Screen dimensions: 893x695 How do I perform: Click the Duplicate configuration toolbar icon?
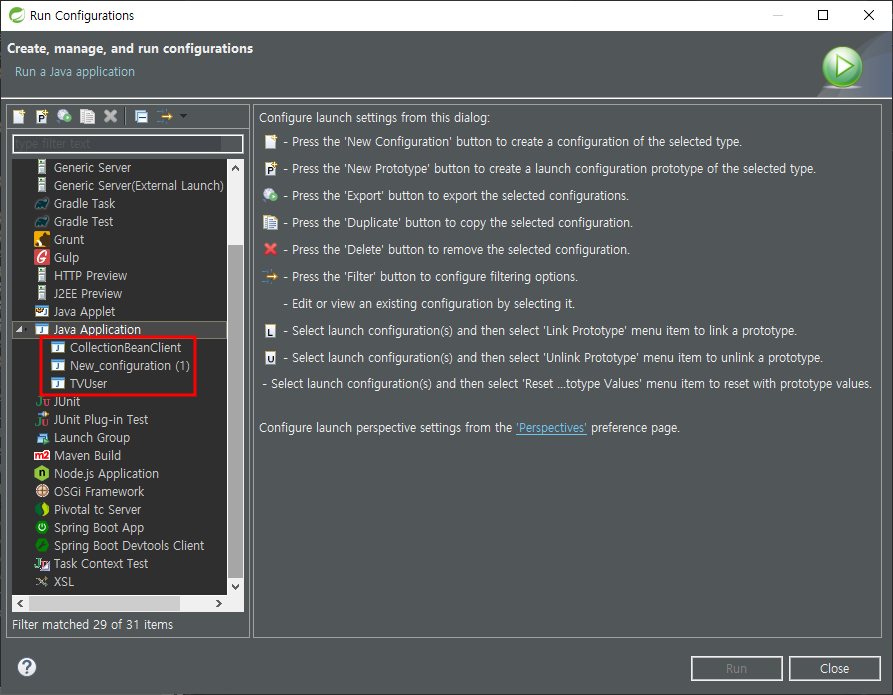click(87, 117)
